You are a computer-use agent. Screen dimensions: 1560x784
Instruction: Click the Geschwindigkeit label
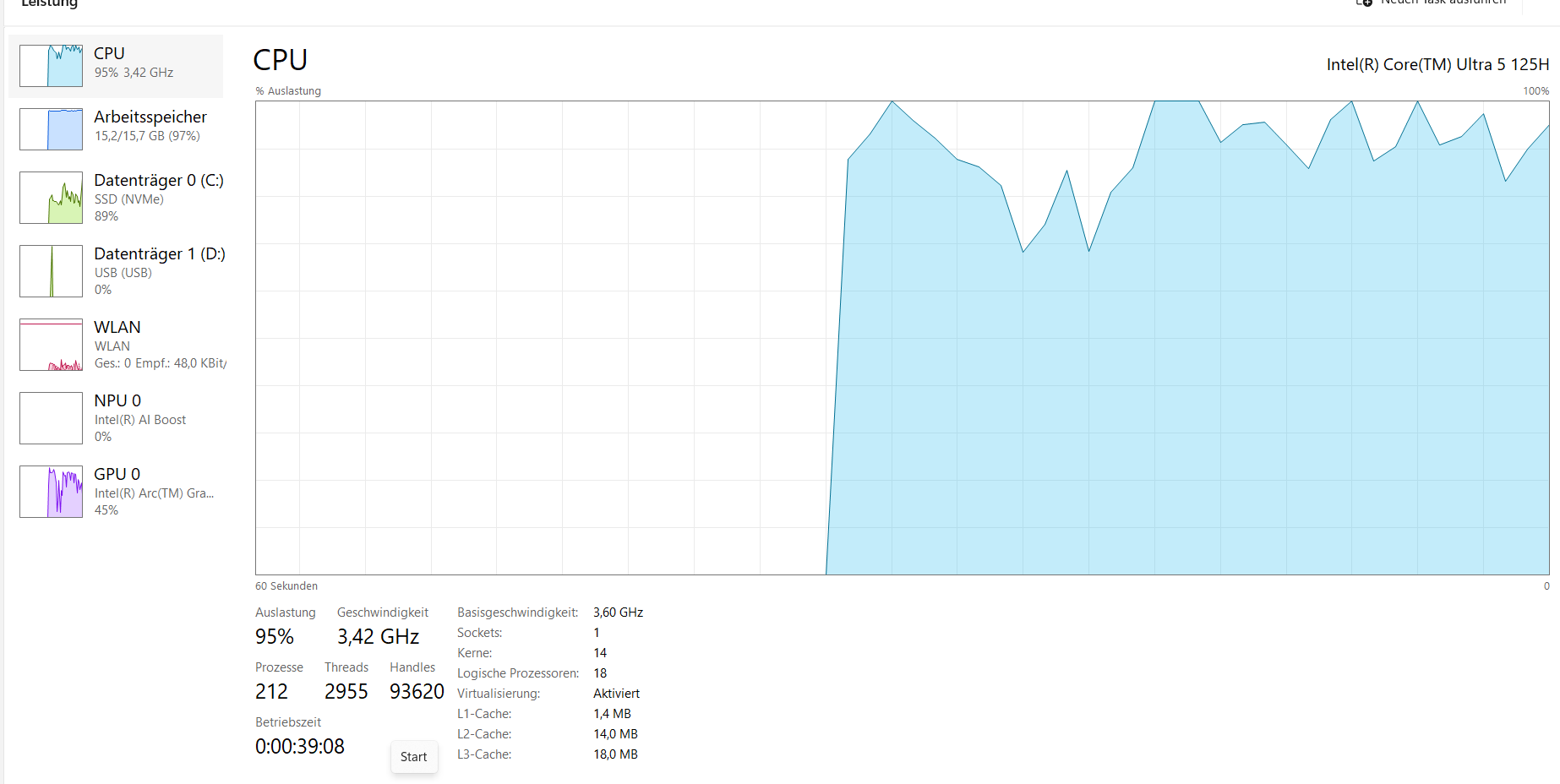pyautogui.click(x=383, y=612)
